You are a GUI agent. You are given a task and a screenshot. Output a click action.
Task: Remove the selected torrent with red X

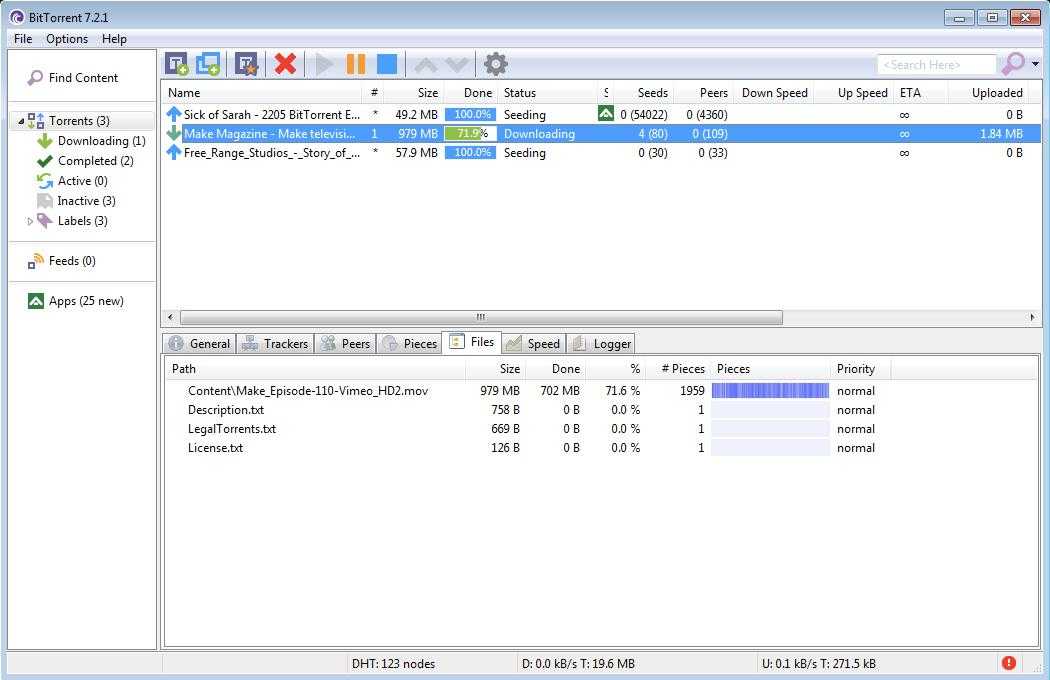(x=285, y=64)
